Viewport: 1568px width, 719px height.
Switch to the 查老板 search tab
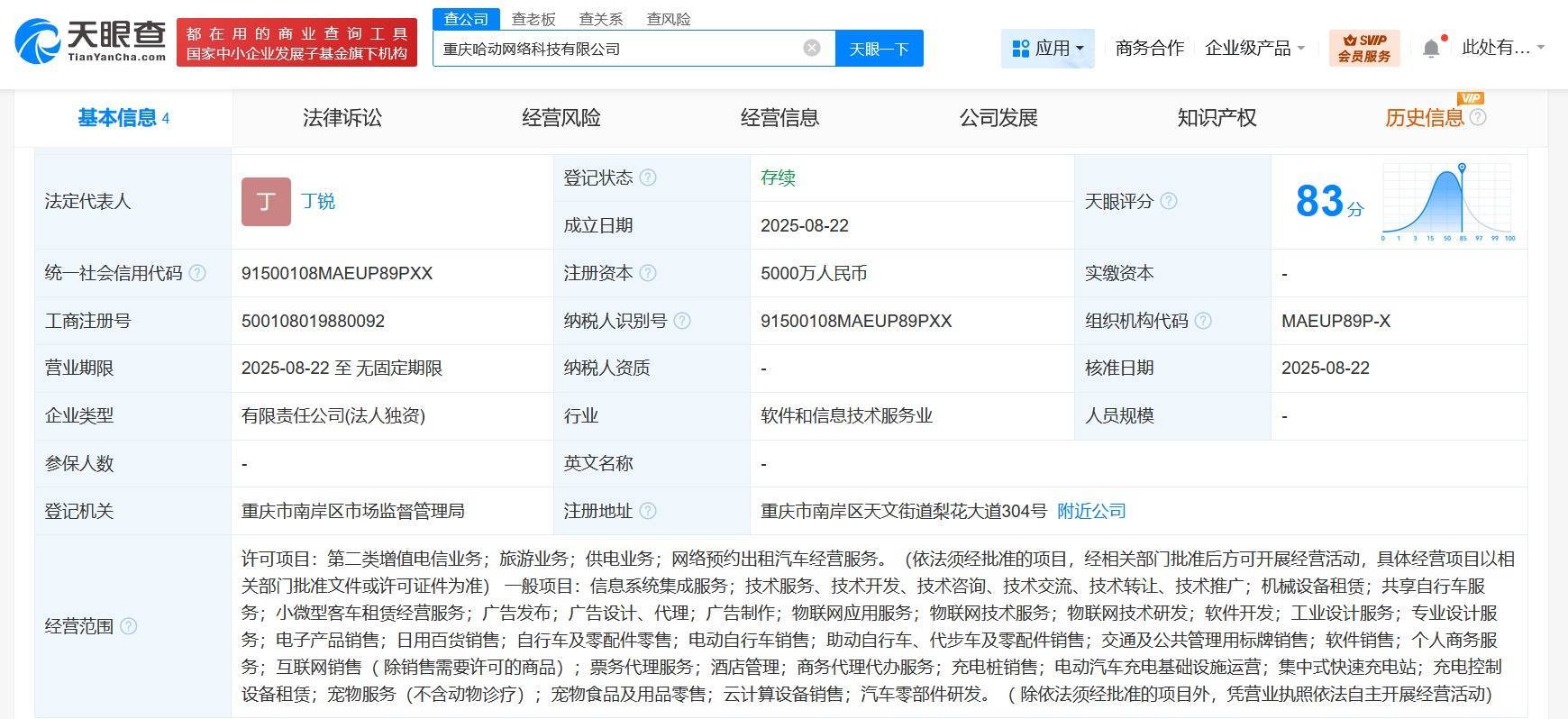pyautogui.click(x=533, y=19)
